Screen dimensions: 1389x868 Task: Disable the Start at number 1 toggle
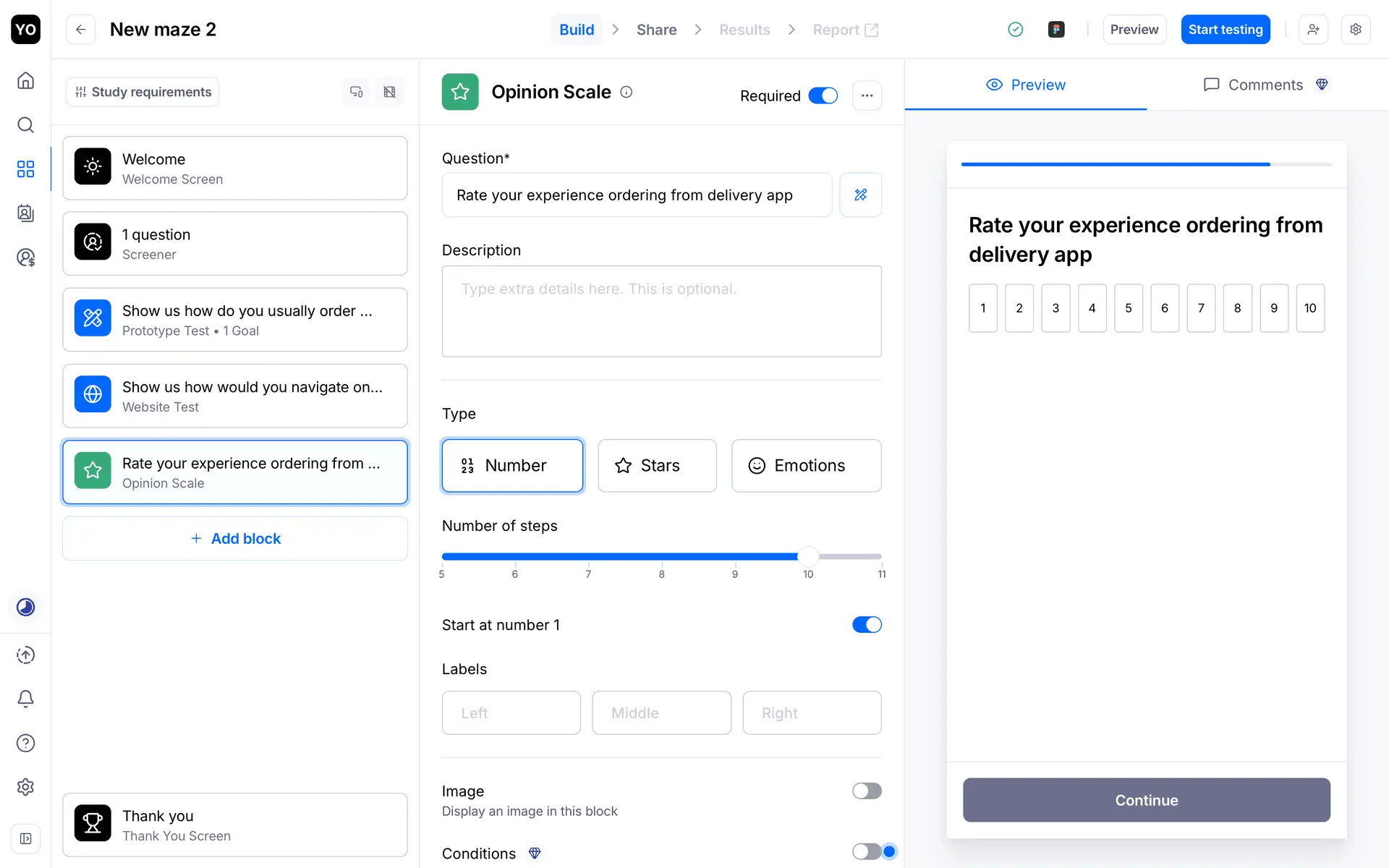pyautogui.click(x=866, y=625)
